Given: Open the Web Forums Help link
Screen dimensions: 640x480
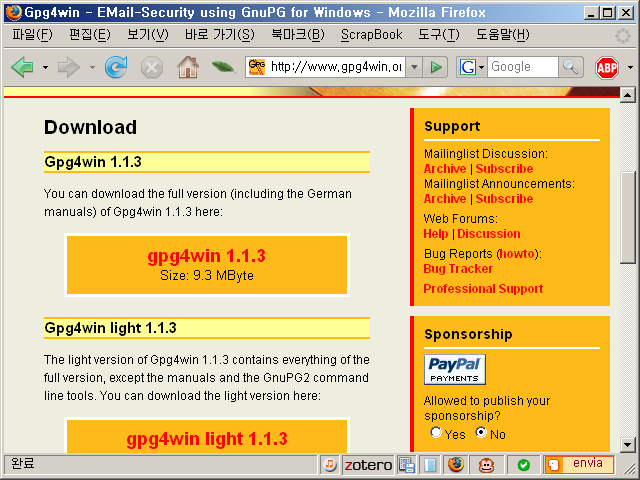Looking at the screenshot, I should [436, 234].
